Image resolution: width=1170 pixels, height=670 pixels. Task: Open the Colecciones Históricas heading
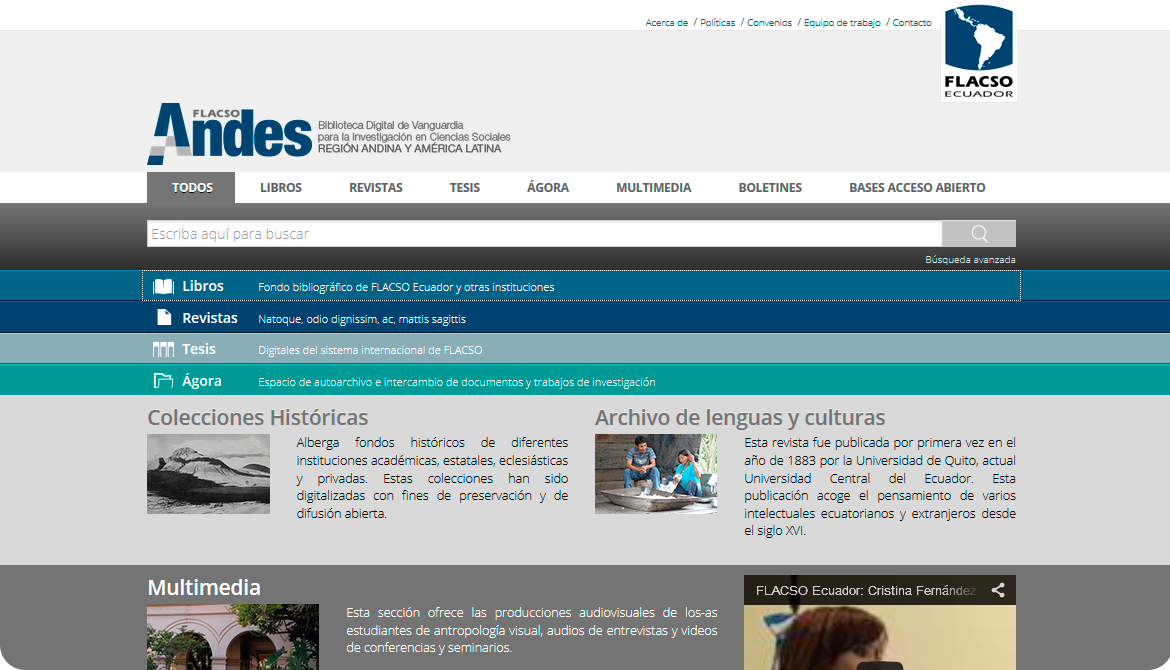coord(257,417)
